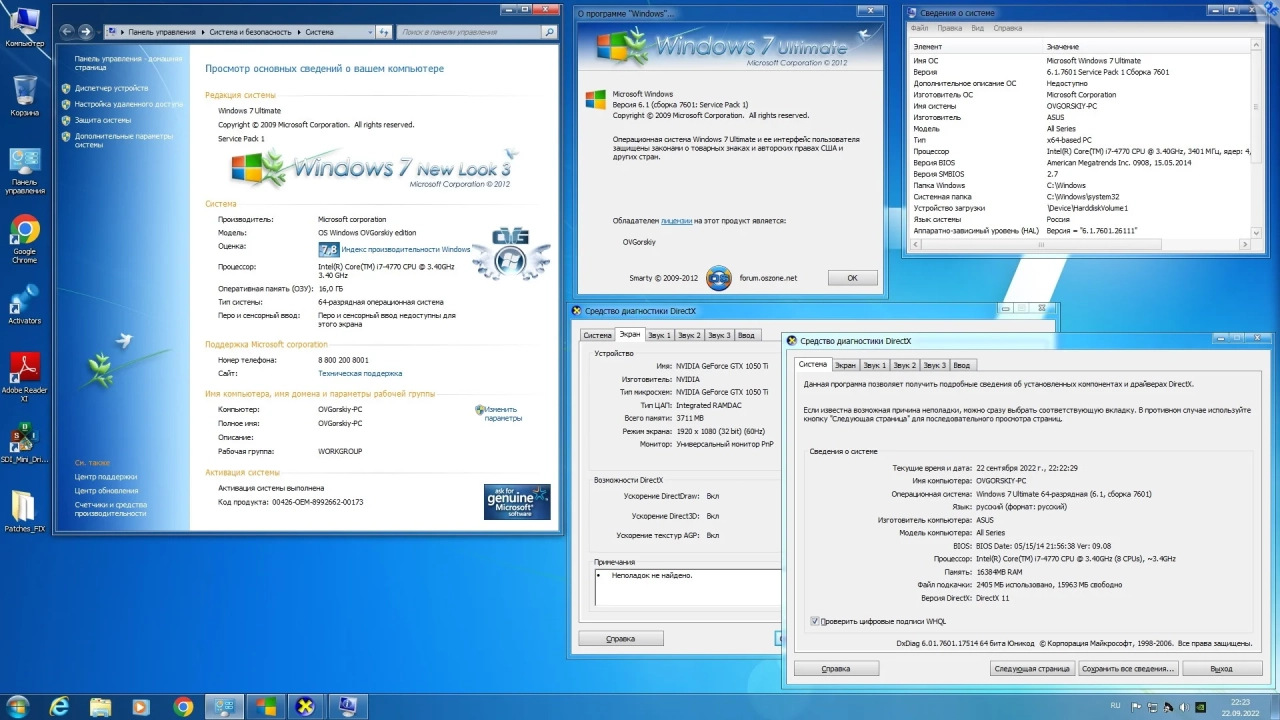Switch to Ввод tab in front DirectX window
The width and height of the screenshot is (1280, 720).
pos(961,365)
